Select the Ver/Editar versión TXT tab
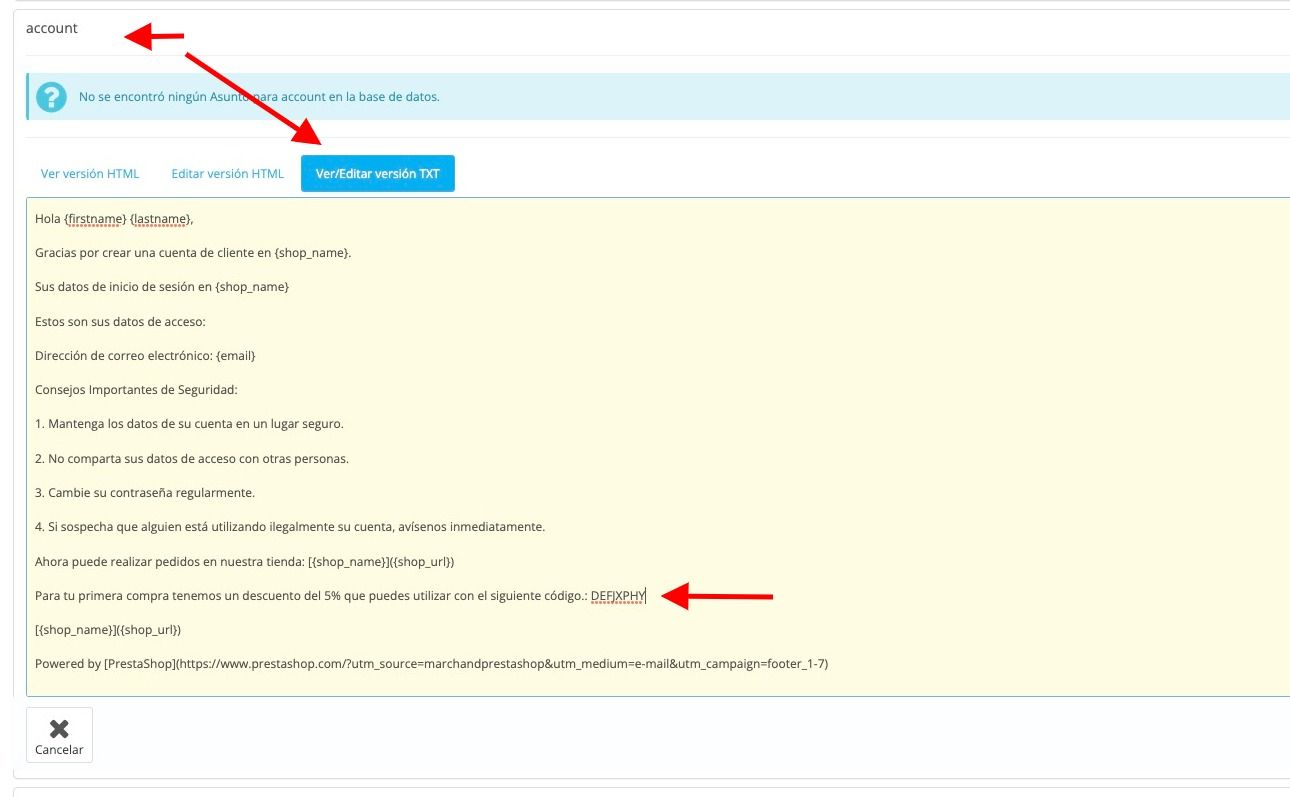Image resolution: width=1290 pixels, height=797 pixels. pos(378,174)
